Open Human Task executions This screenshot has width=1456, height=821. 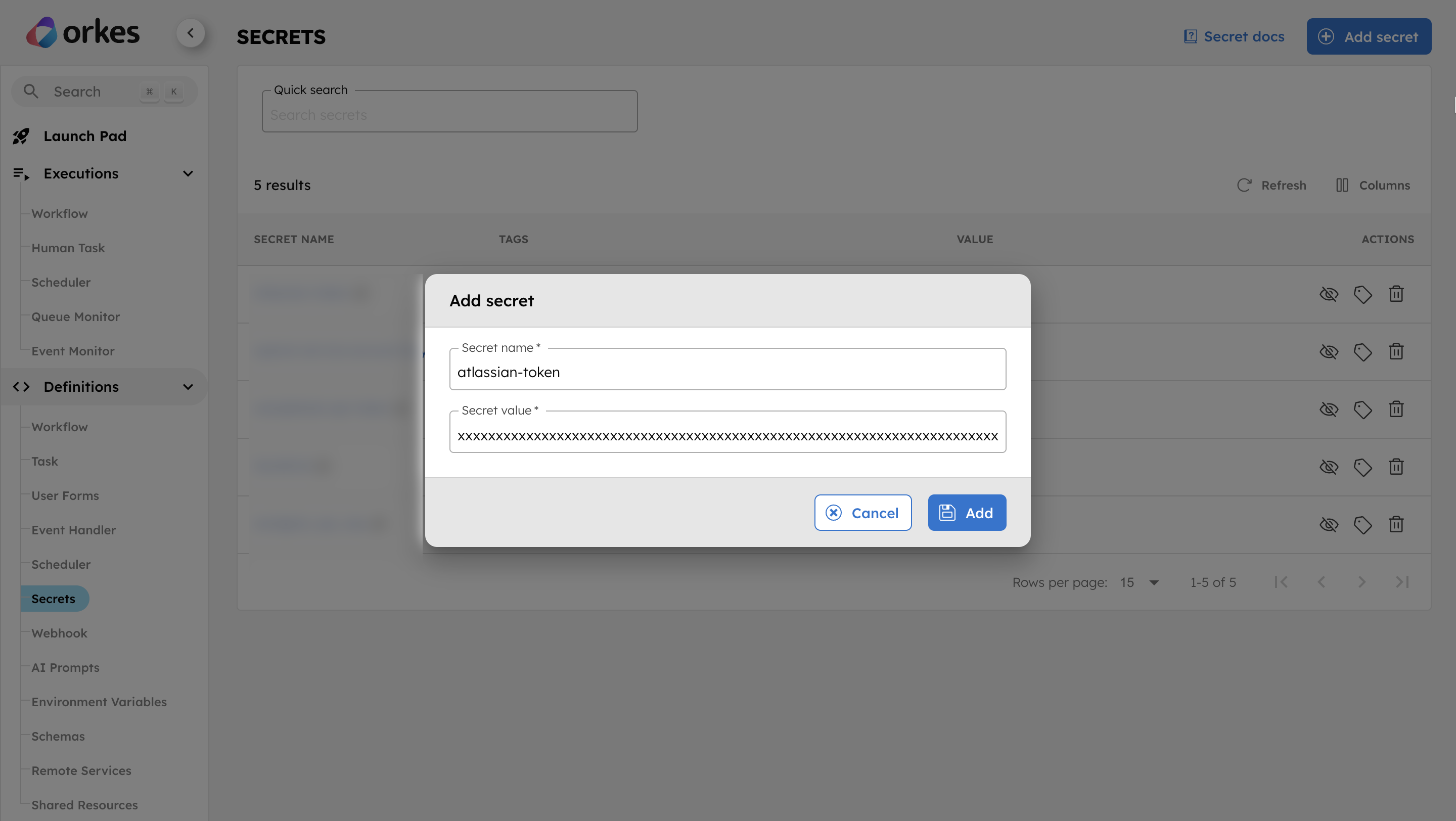click(x=68, y=248)
